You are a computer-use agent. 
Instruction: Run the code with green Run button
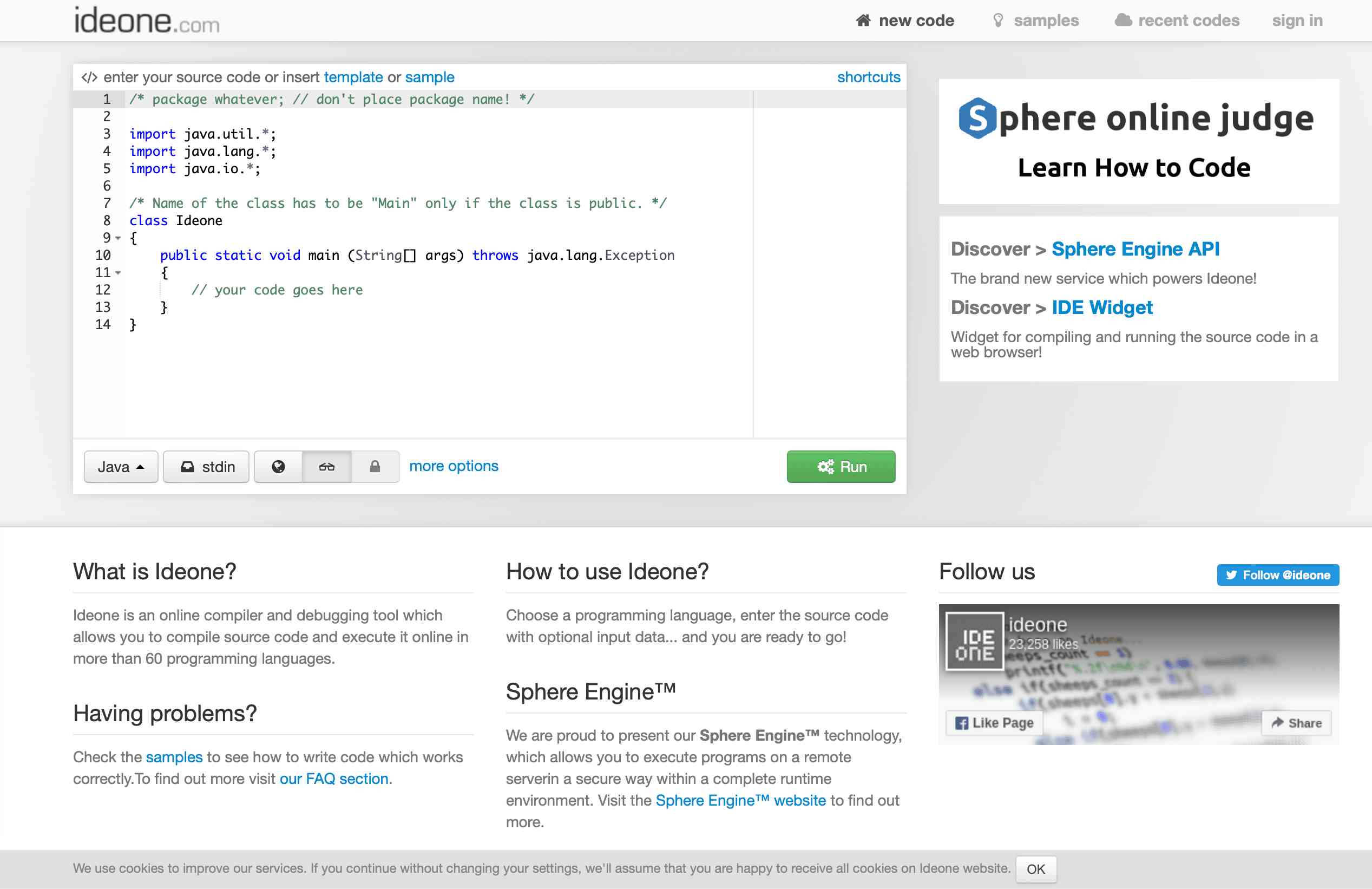(841, 466)
